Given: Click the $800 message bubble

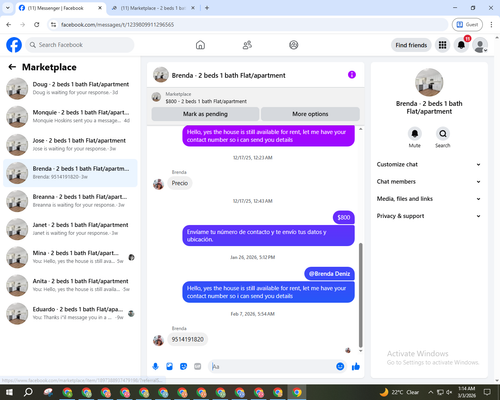Looking at the screenshot, I should [344, 218].
